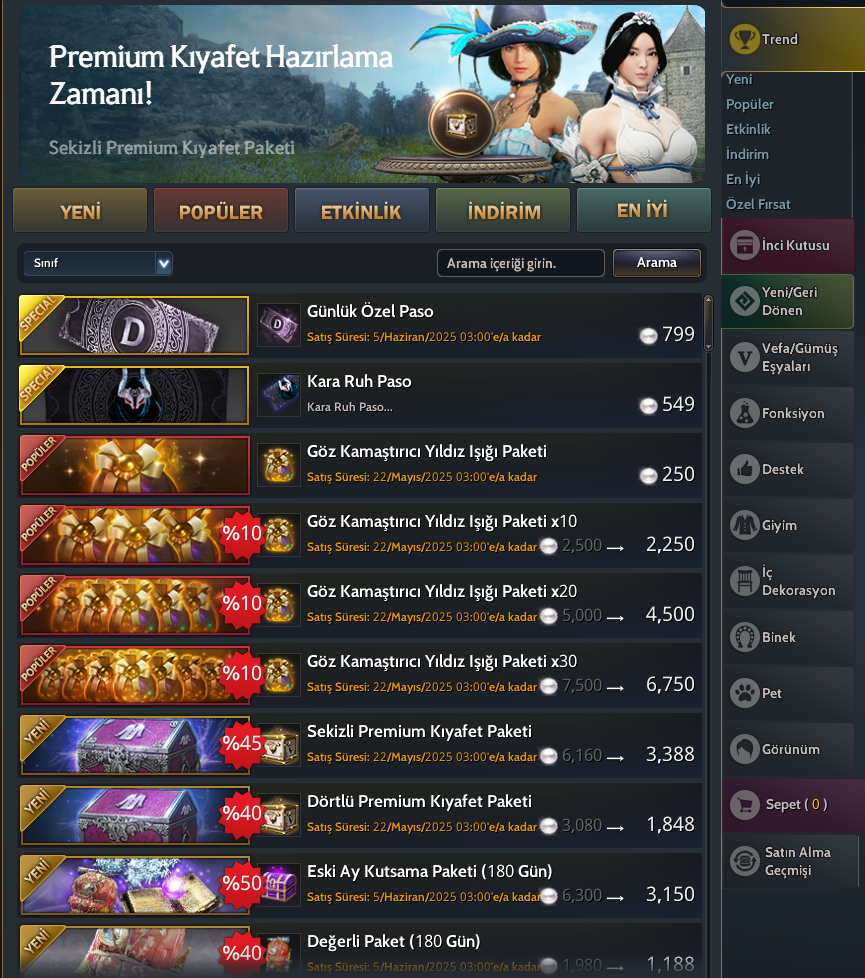Expand the Sınıf class dropdown
The height and width of the screenshot is (978, 865).
[98, 263]
